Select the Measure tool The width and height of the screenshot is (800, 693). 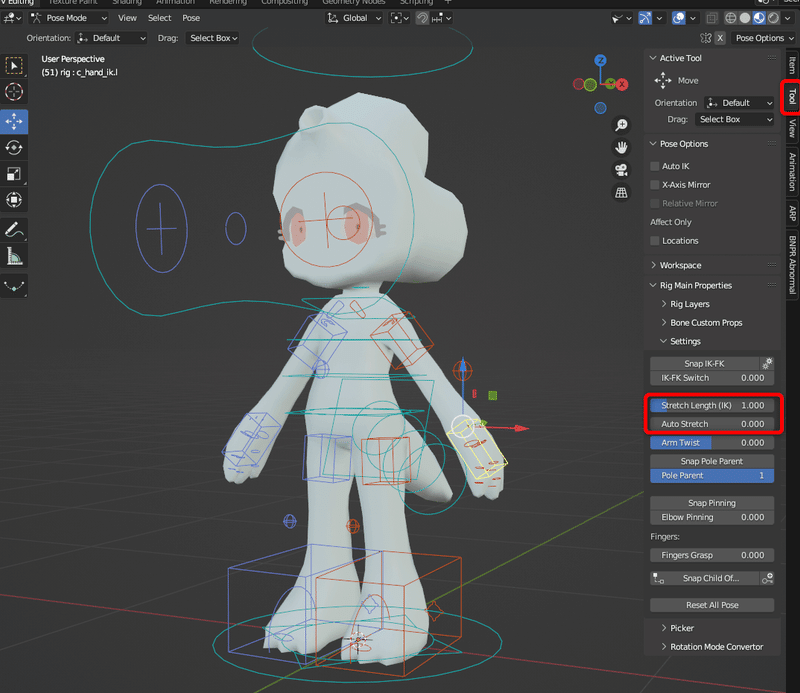tap(14, 256)
